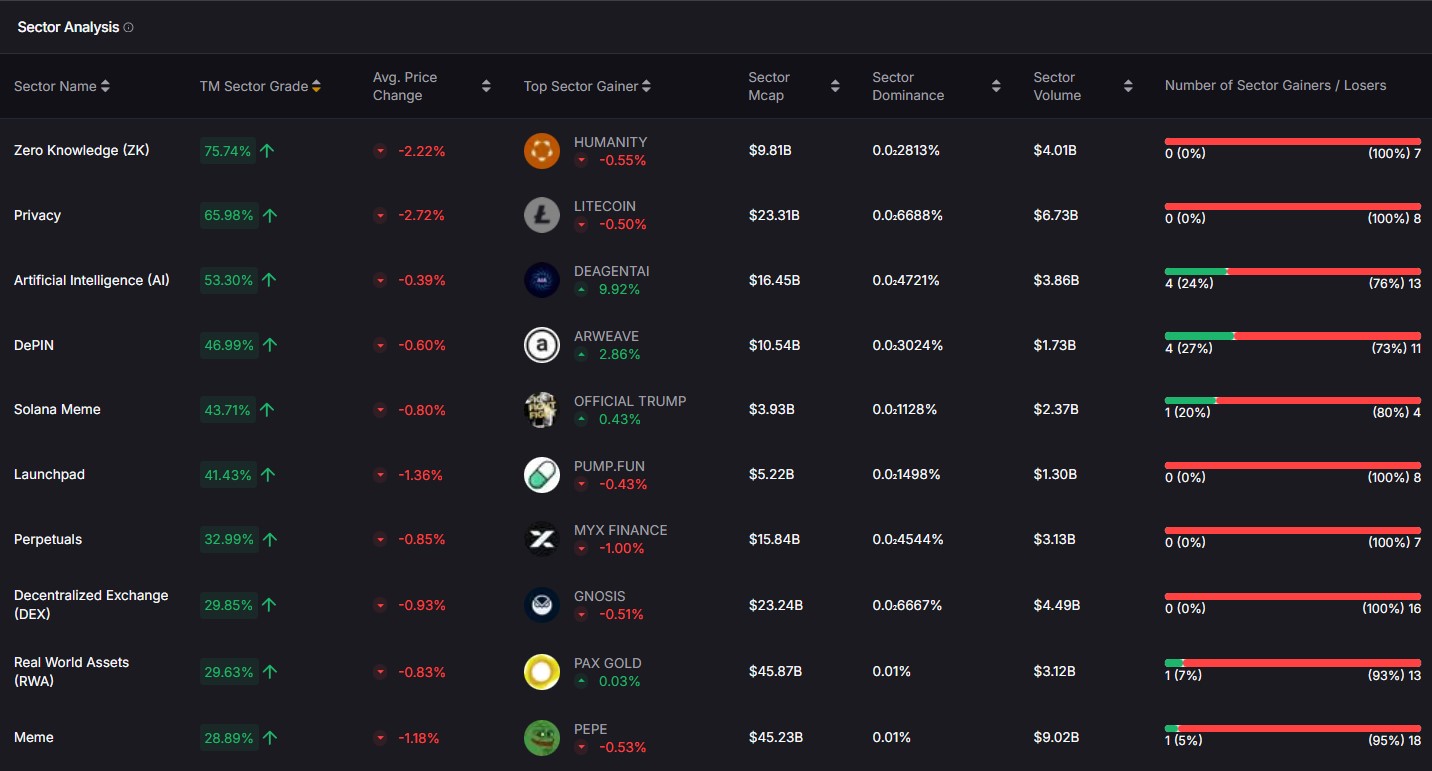Click the info icon beside Sector Analysis
The height and width of the screenshot is (771, 1432).
128,28
